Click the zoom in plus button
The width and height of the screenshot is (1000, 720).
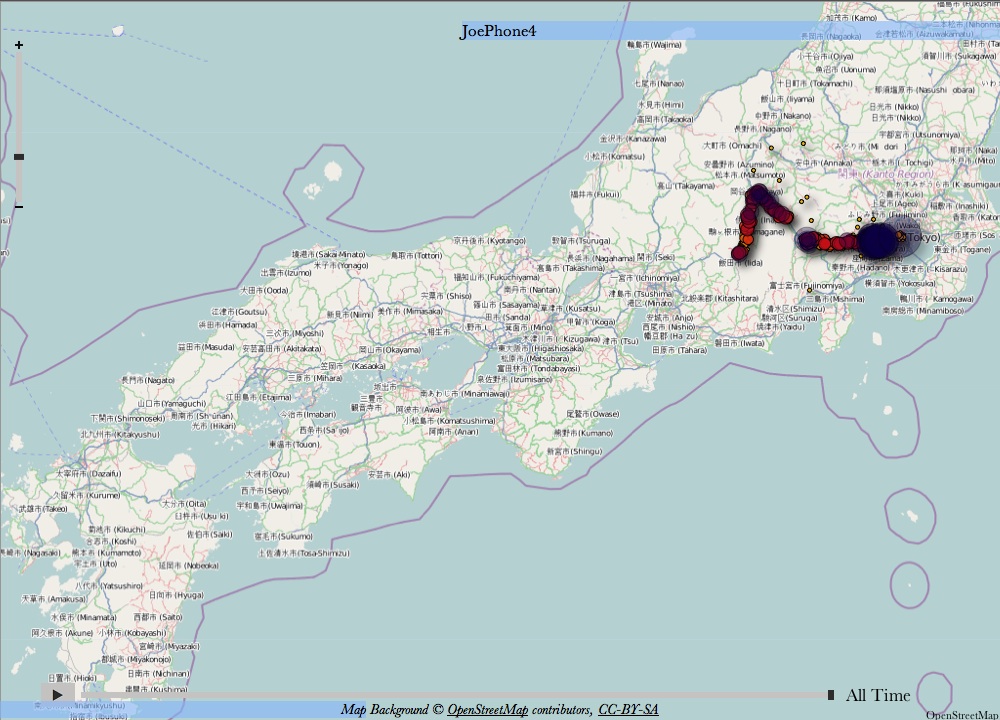pos(19,45)
